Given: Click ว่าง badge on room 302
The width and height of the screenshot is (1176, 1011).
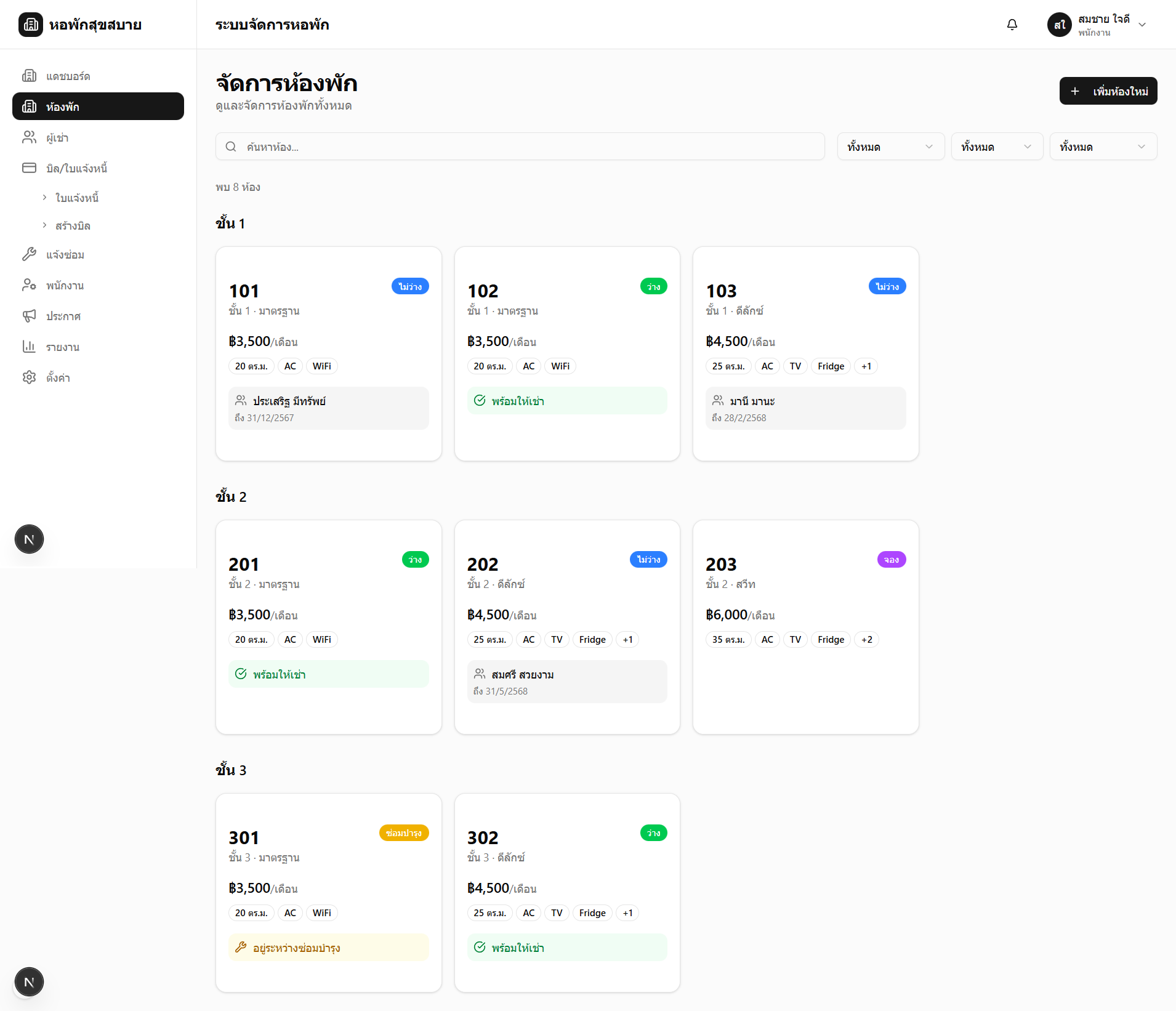Looking at the screenshot, I should coord(654,833).
